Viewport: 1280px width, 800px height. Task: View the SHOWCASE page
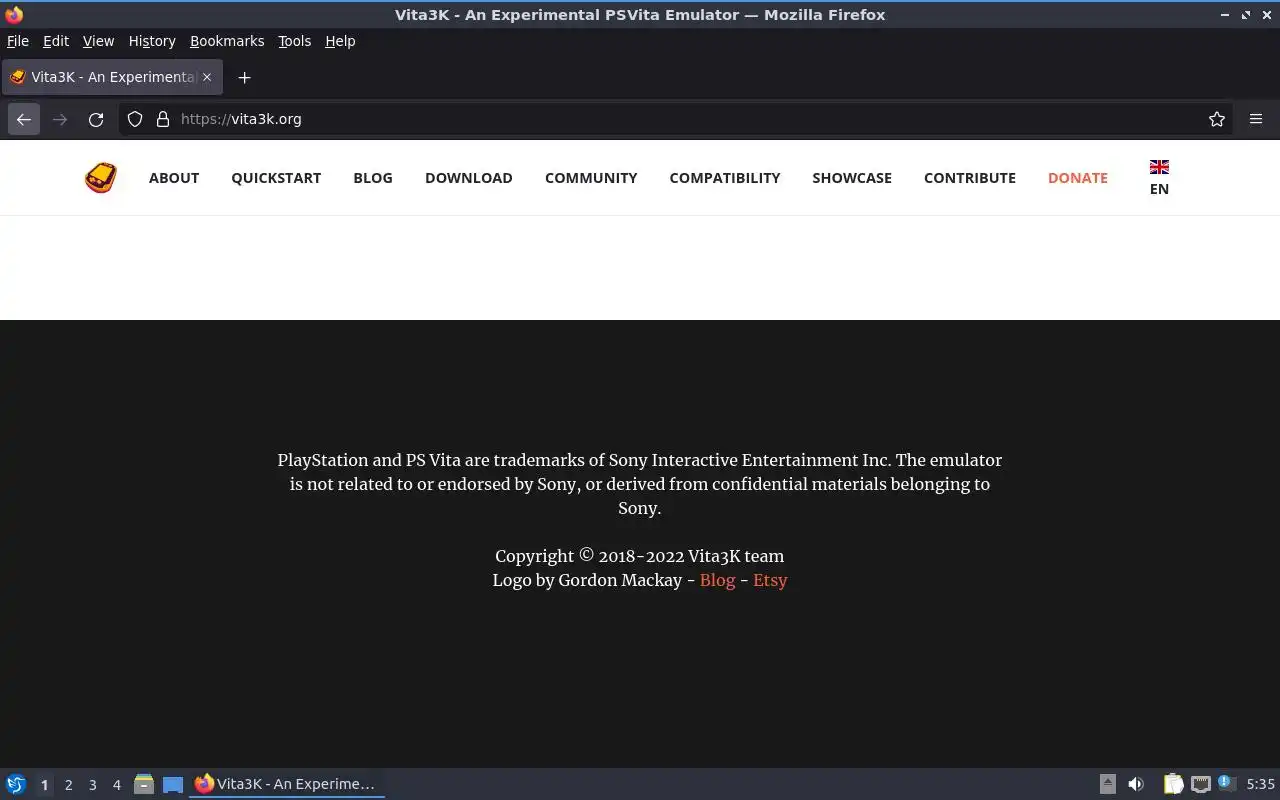[852, 178]
